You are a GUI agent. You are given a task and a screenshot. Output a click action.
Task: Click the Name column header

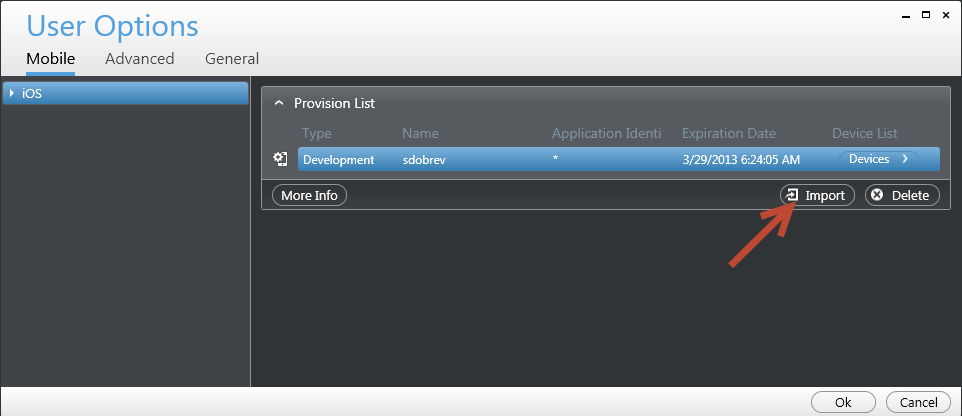pyautogui.click(x=420, y=133)
